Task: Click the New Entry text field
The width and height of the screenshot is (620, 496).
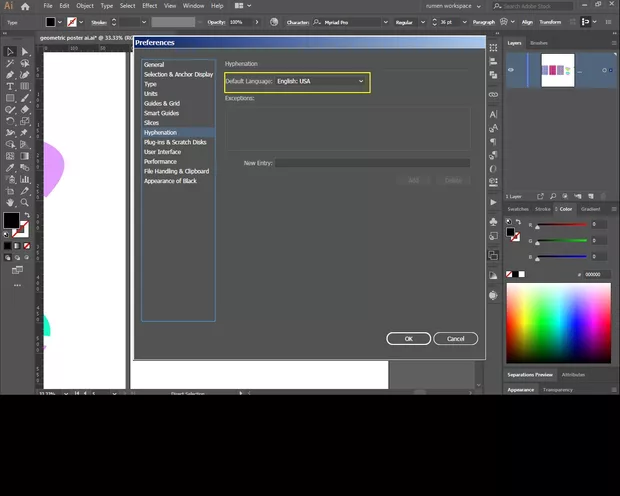Action: click(x=372, y=162)
